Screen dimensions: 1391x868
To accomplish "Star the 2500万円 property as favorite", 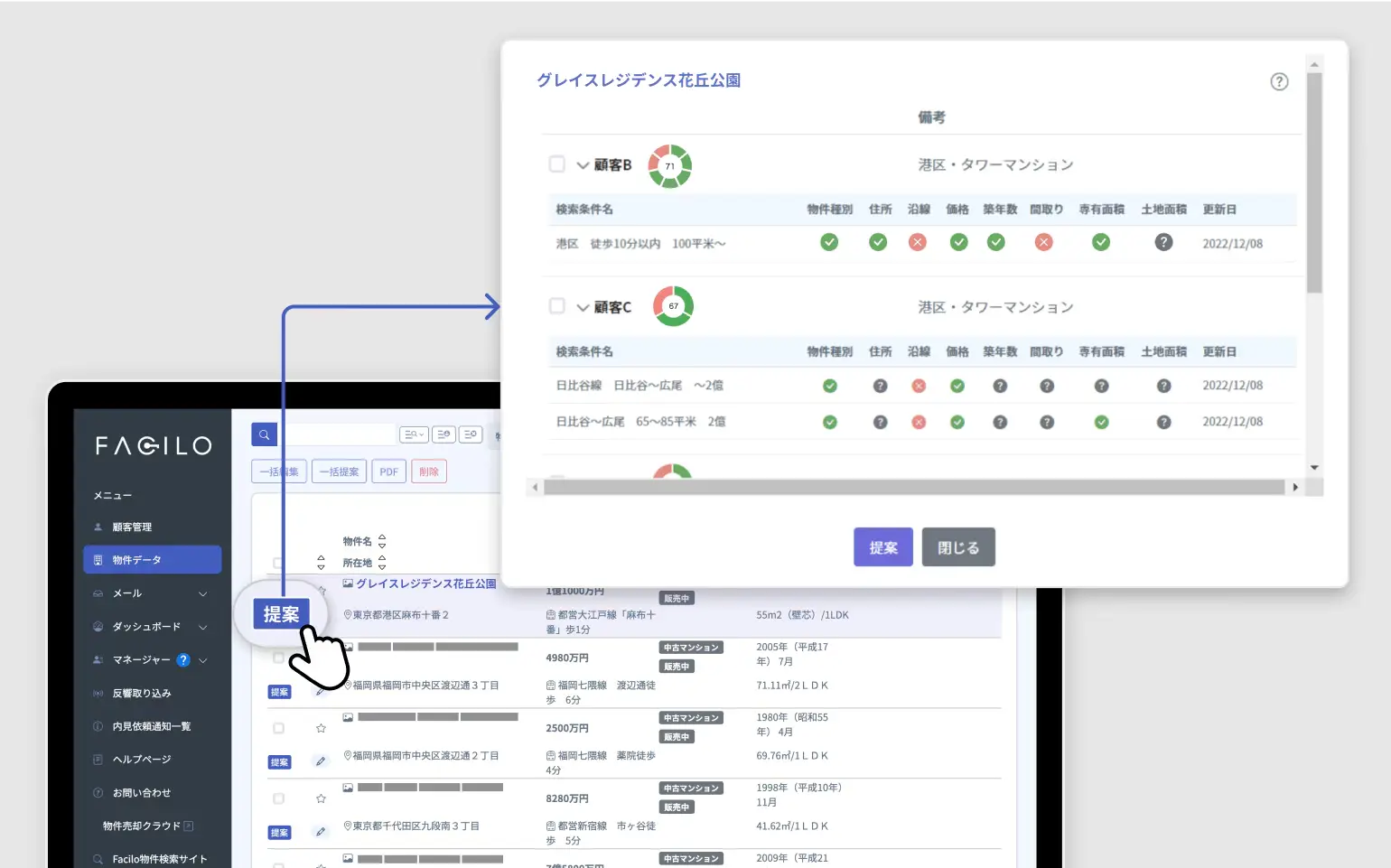I will pyautogui.click(x=321, y=728).
